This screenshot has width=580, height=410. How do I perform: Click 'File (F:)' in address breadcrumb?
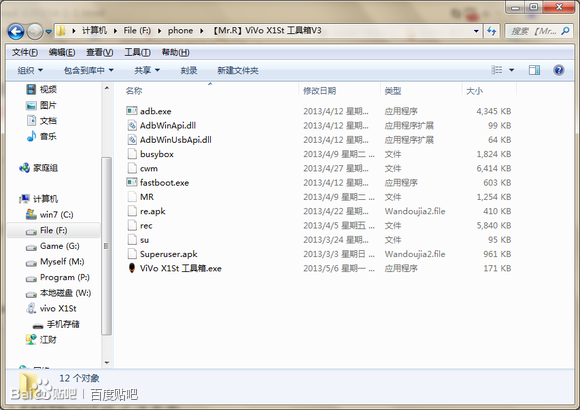137,31
